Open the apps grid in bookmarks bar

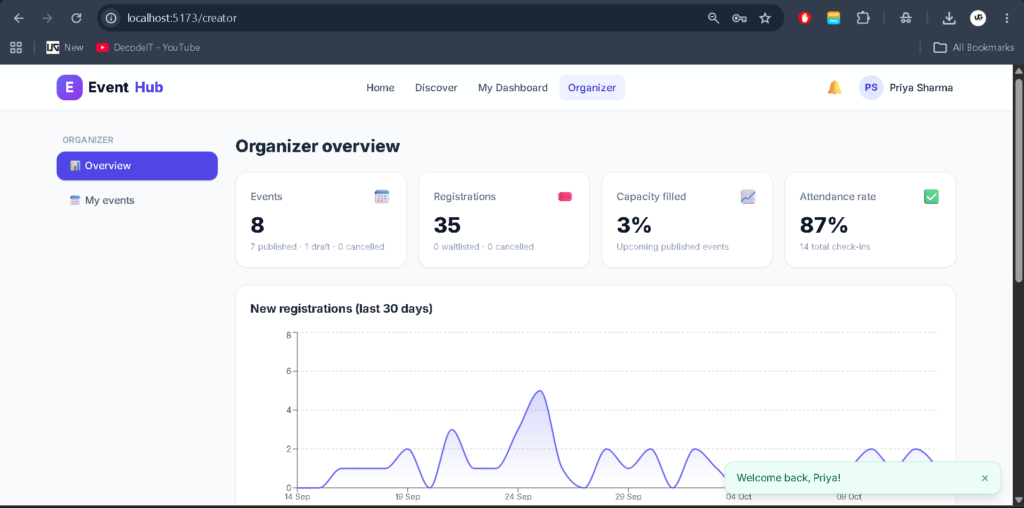16,47
